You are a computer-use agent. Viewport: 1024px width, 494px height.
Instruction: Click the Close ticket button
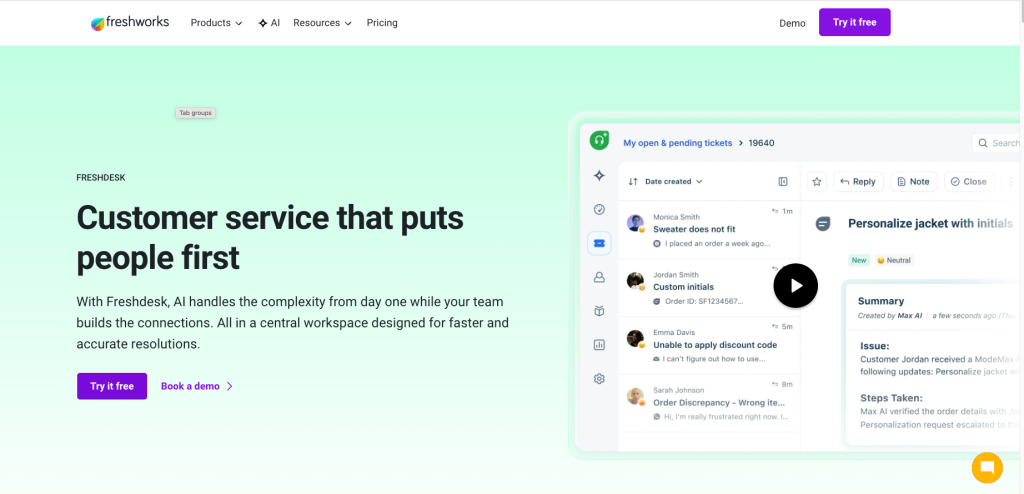969,182
